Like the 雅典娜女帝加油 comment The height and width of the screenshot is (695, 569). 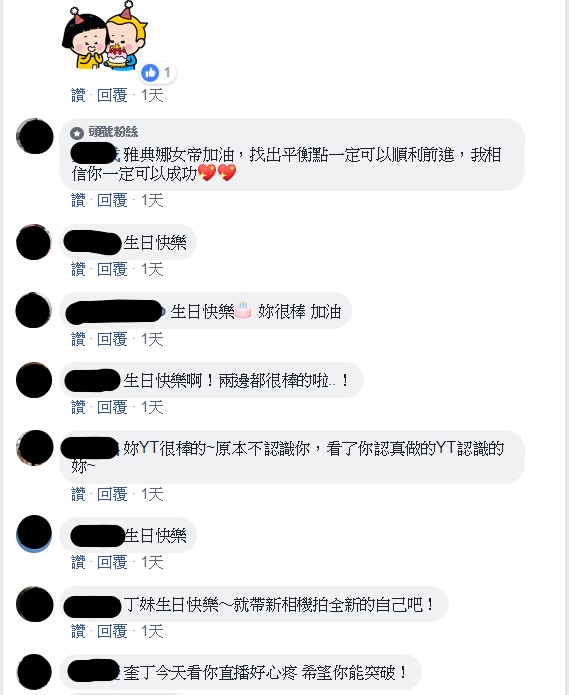tap(78, 200)
